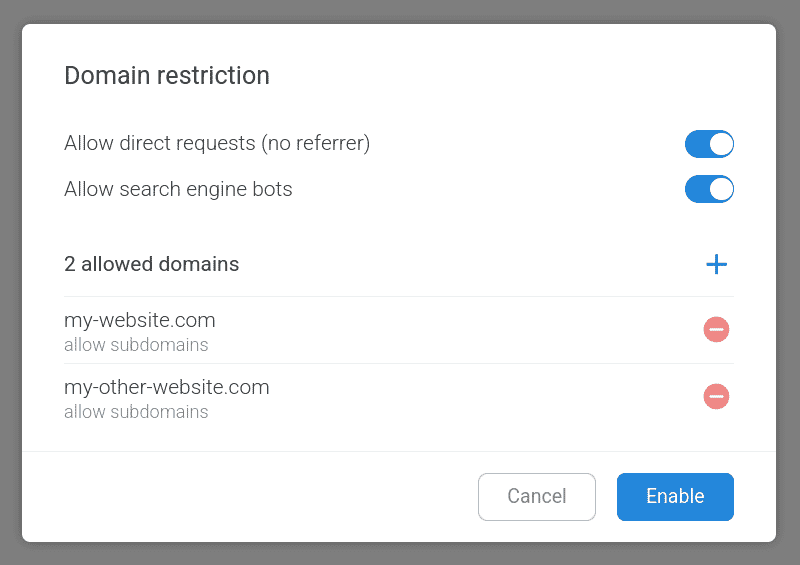Delete the my-other-website.com domain entry

(716, 396)
